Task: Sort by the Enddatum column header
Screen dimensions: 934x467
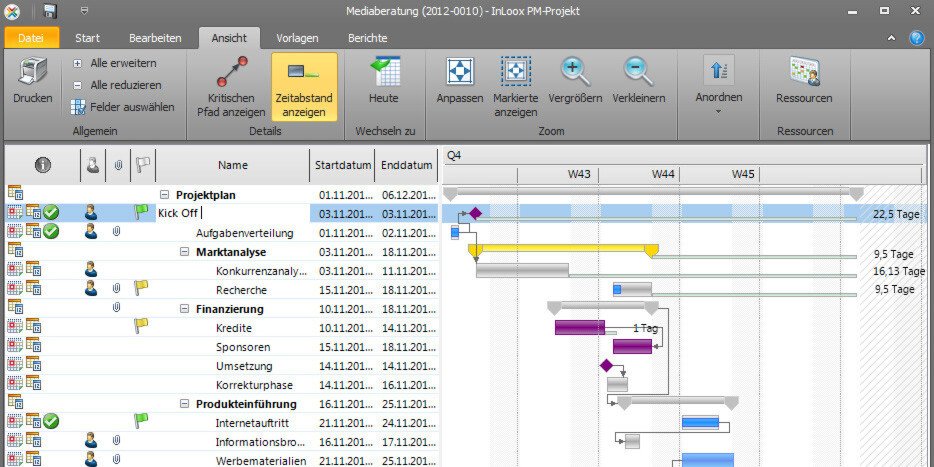Action: pyautogui.click(x=407, y=166)
